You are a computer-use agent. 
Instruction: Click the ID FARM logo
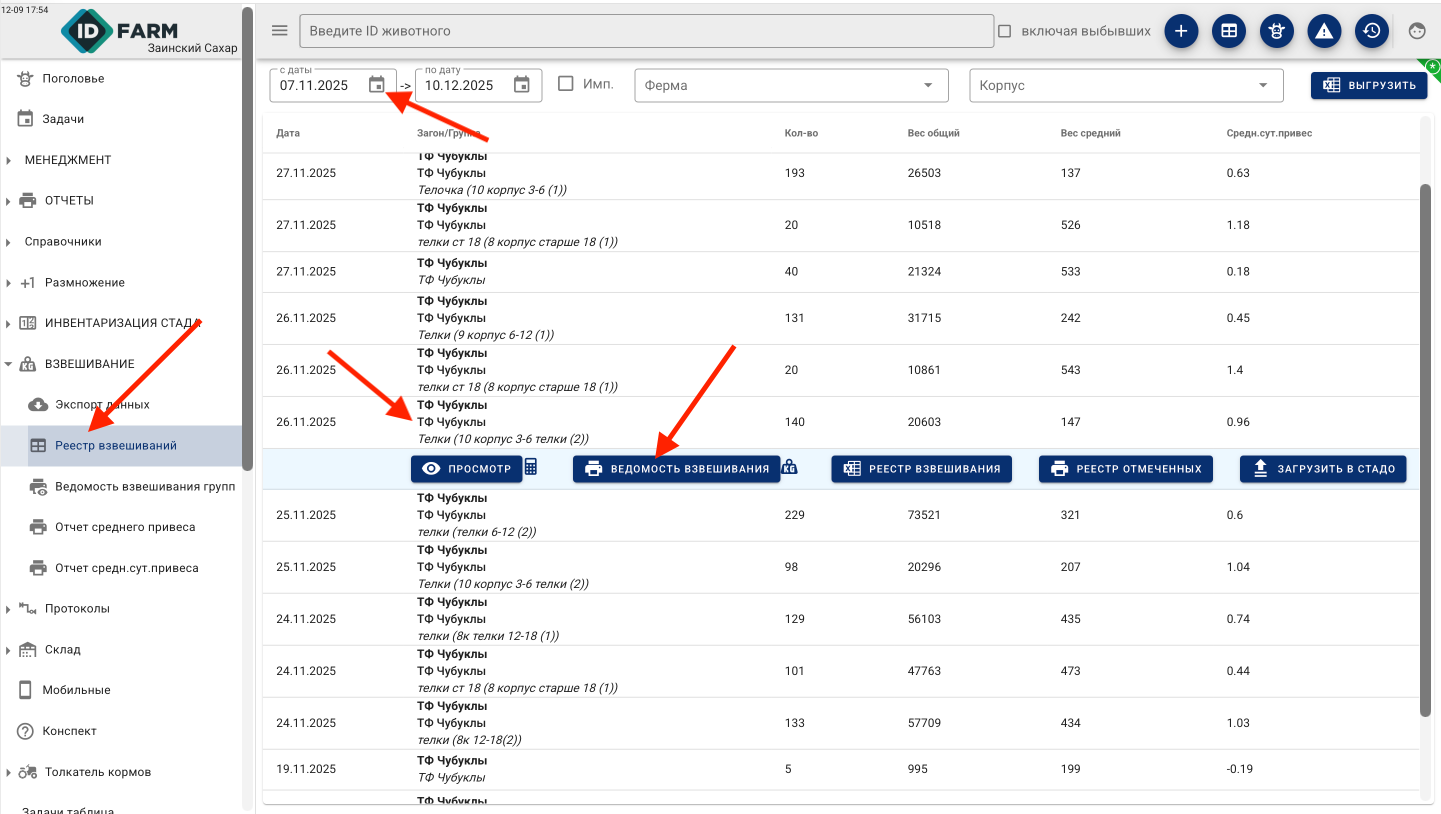(120, 32)
